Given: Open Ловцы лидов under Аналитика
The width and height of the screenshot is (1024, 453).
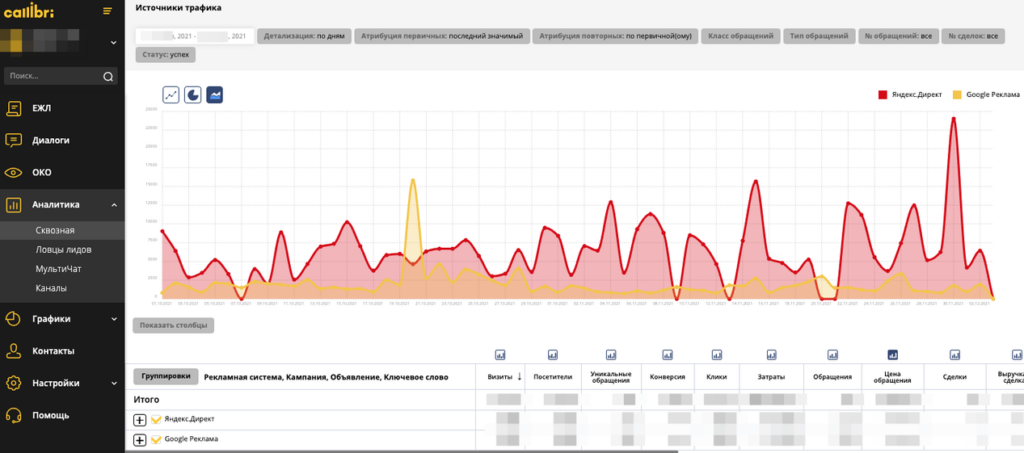Looking at the screenshot, I should click(x=61, y=250).
